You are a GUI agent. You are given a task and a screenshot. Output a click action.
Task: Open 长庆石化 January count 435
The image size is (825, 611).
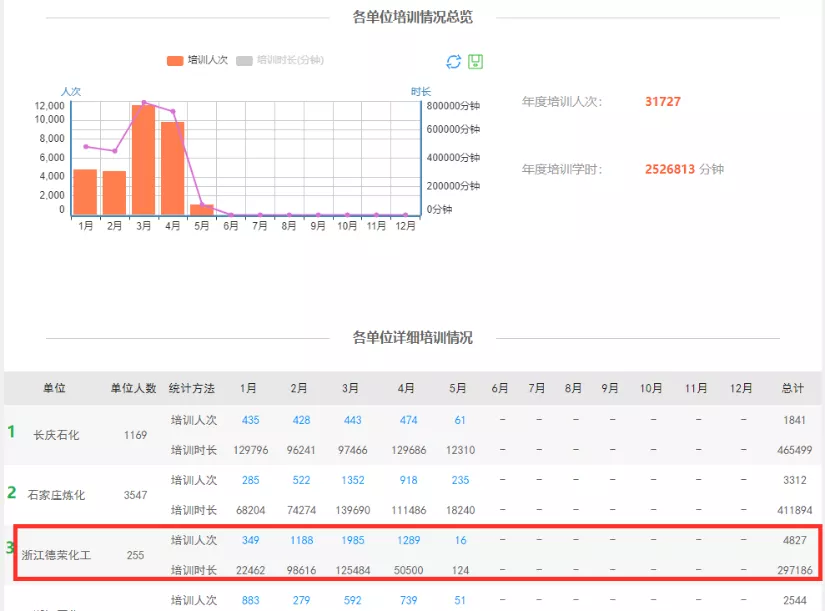[x=250, y=420]
